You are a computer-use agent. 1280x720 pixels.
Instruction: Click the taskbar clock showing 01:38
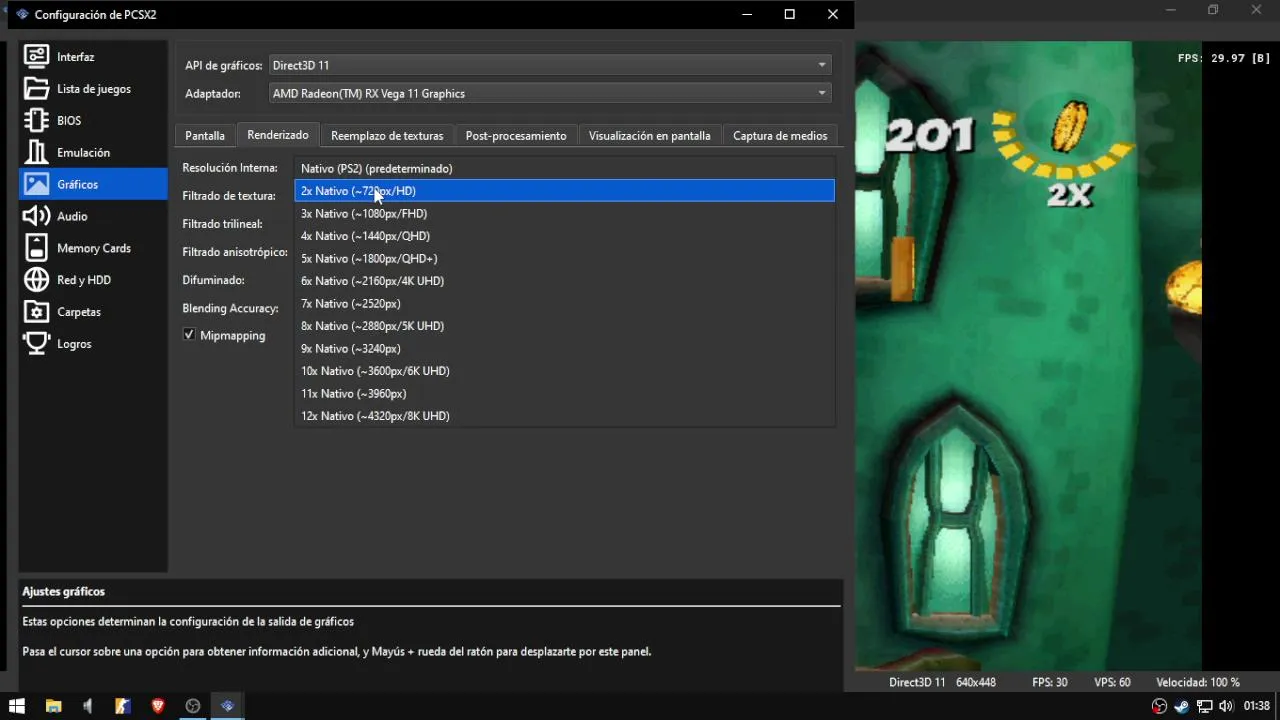[1256, 706]
